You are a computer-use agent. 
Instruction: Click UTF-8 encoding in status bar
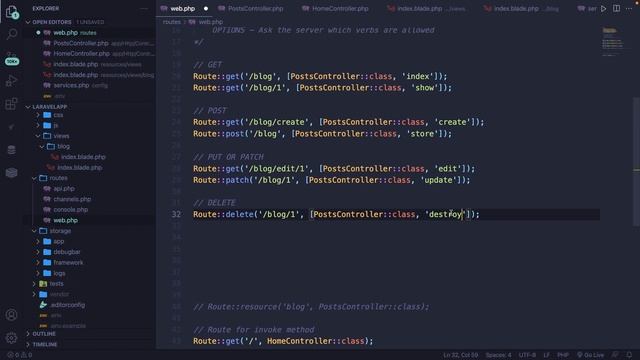tap(527, 355)
